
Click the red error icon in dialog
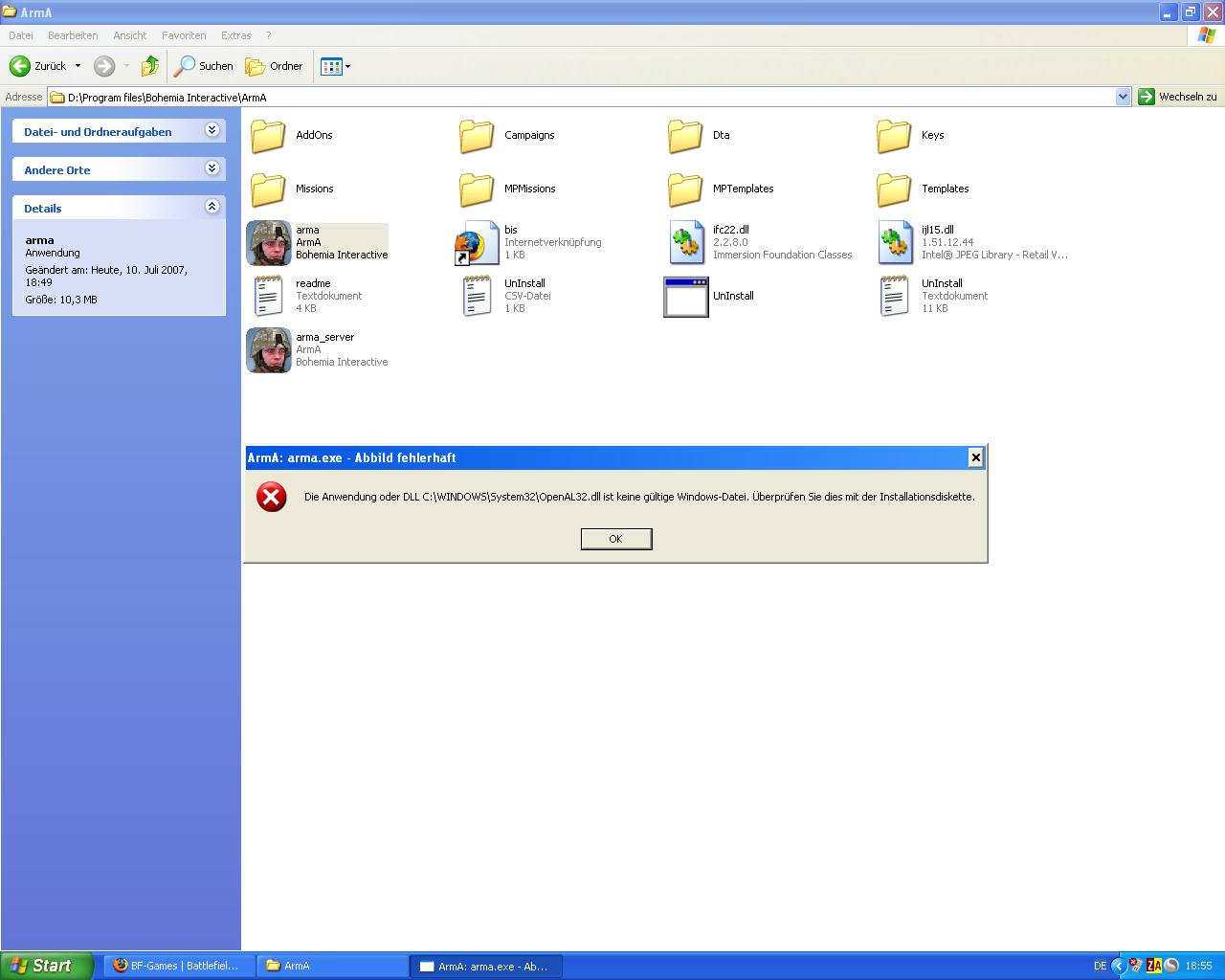click(x=272, y=497)
